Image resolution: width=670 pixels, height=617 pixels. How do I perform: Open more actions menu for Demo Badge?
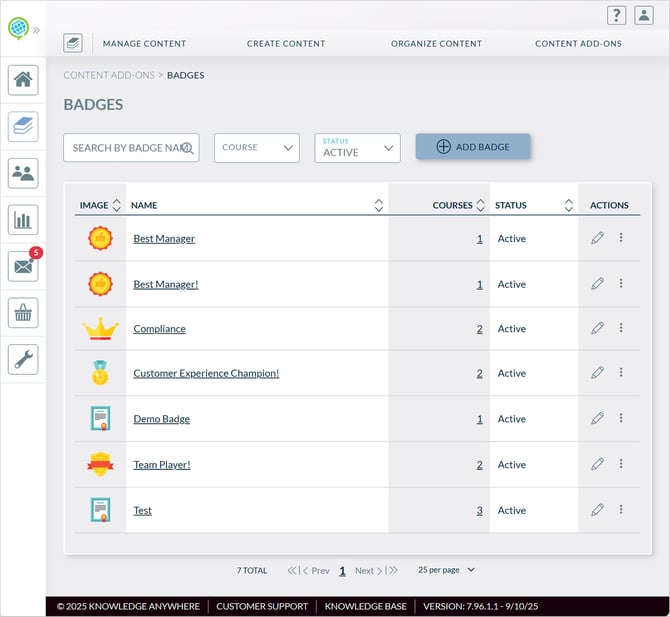pos(621,418)
